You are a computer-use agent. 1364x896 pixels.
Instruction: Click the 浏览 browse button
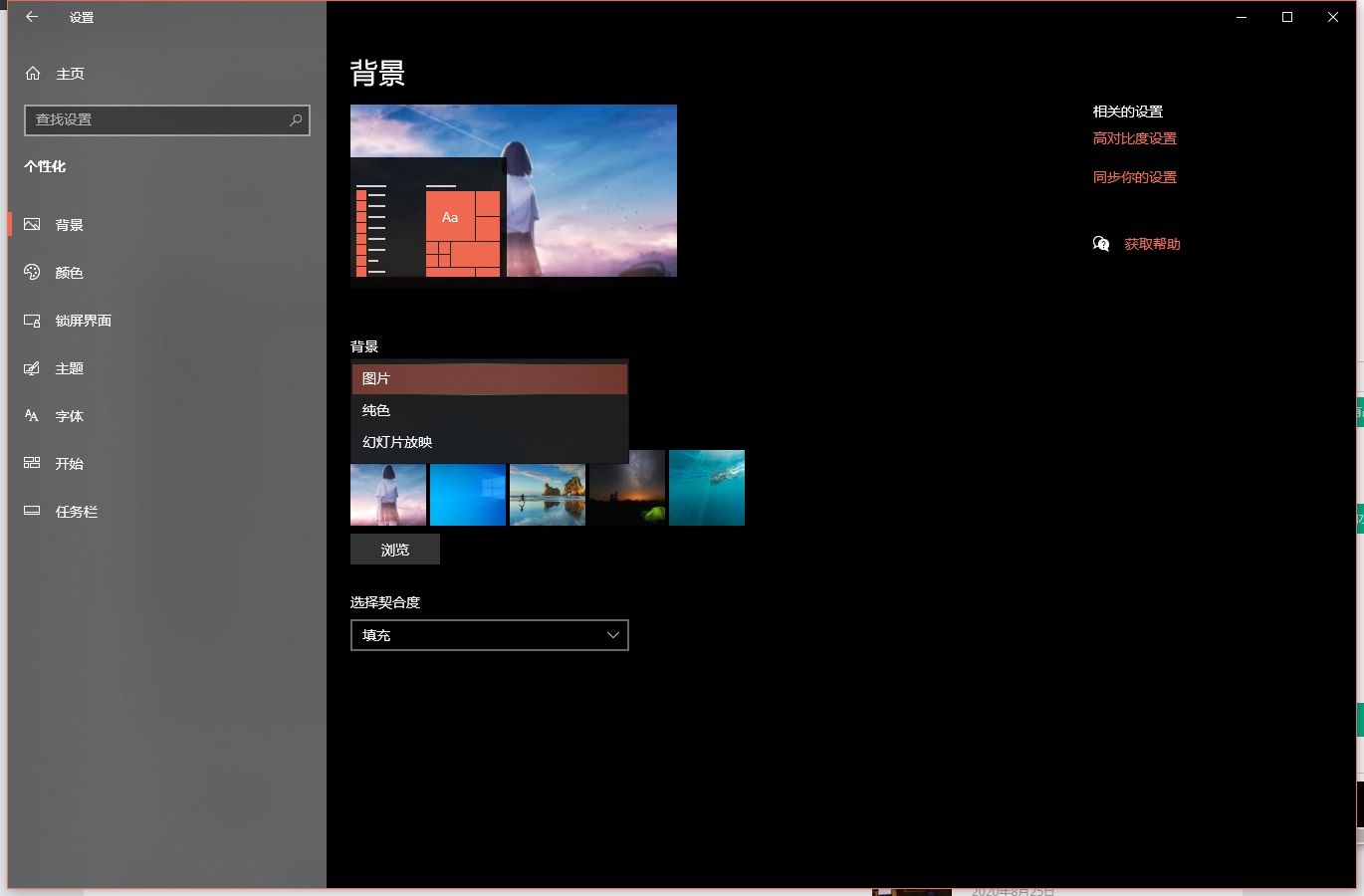395,550
